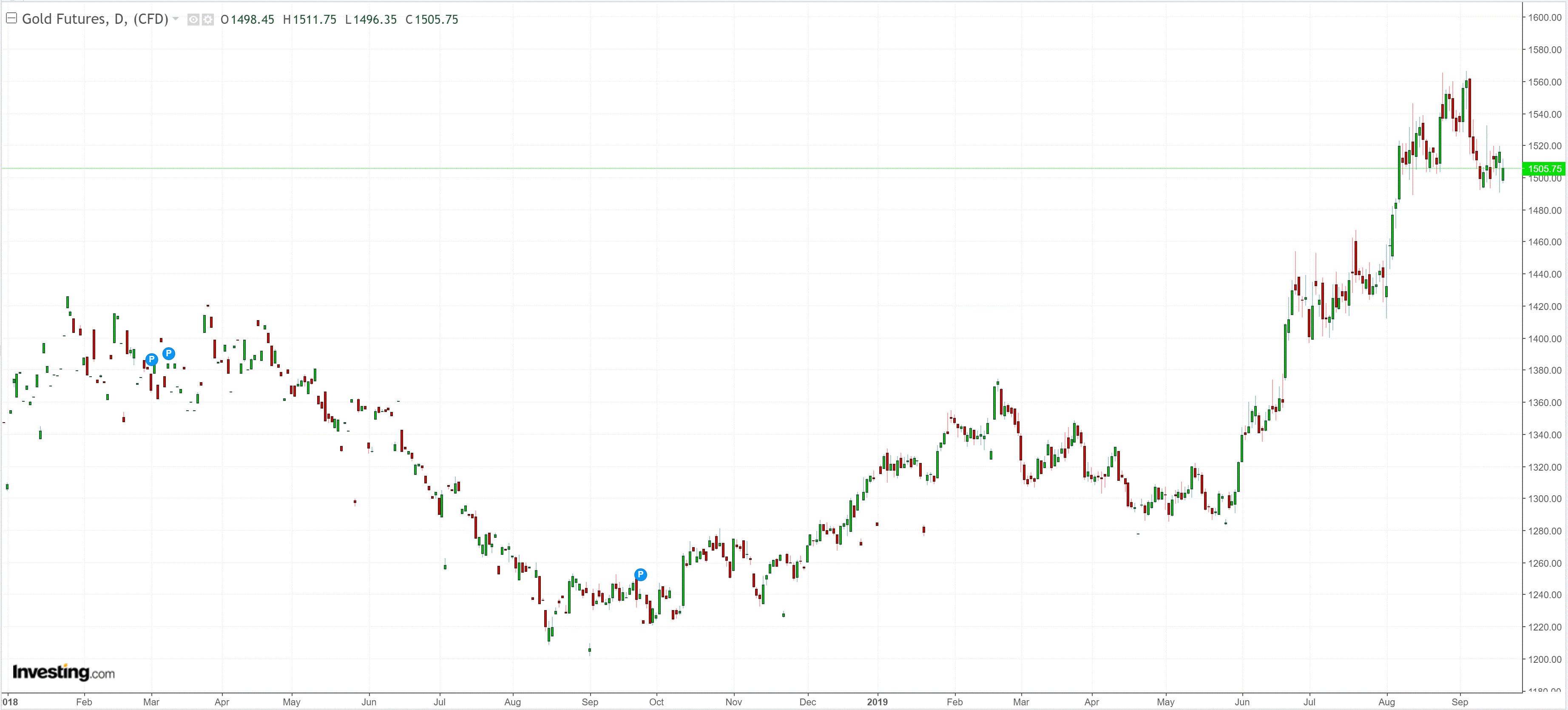Screen dimensions: 1568x710
Task: Open chart settings via the gear icon
Action: 207,20
